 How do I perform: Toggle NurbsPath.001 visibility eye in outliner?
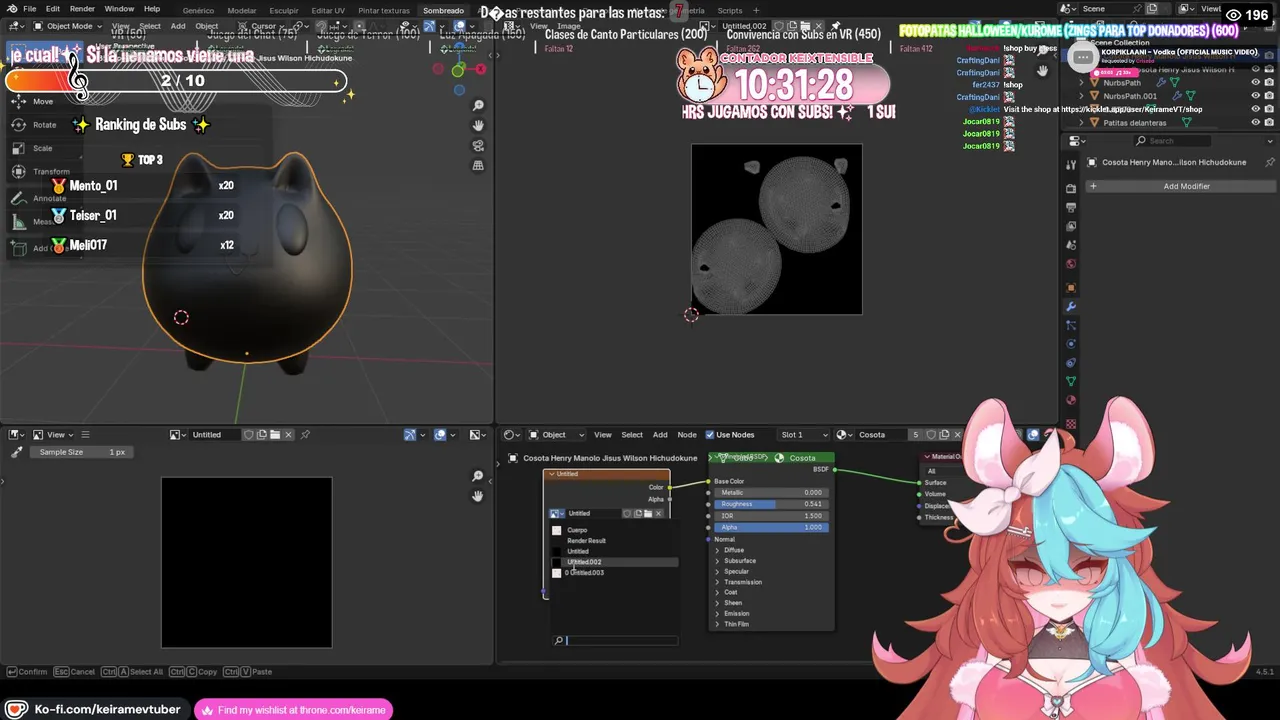(1256, 96)
